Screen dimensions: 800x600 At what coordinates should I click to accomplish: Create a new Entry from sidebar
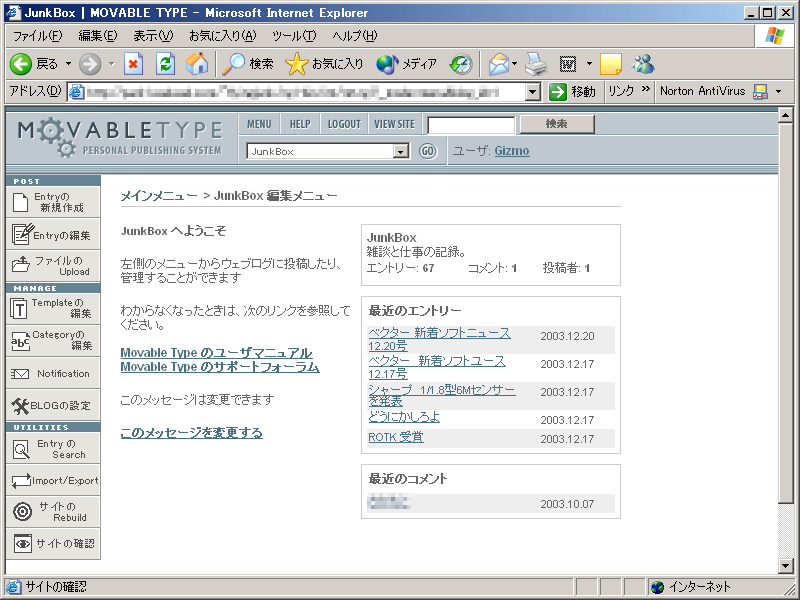[x=53, y=202]
